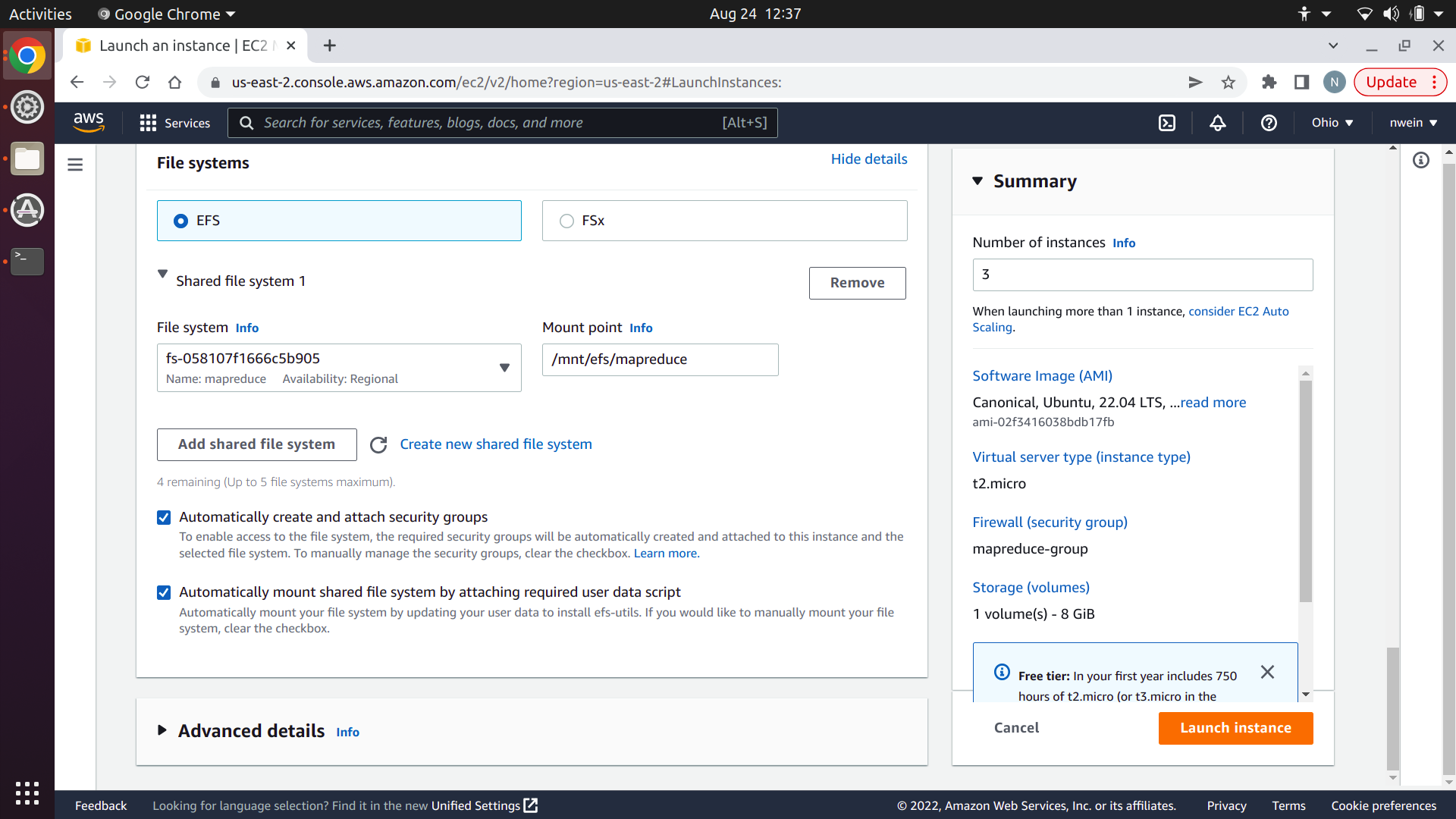The height and width of the screenshot is (819, 1456).
Task: Uncheck automatically mount shared file system
Action: pyautogui.click(x=164, y=593)
